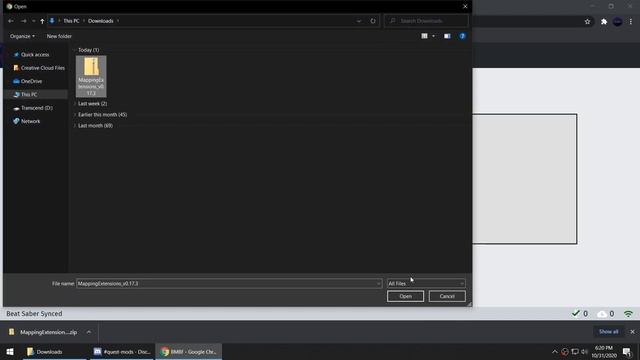Viewport: 640px width, 360px height.
Task: Open volume control in tray
Action: coord(584,352)
